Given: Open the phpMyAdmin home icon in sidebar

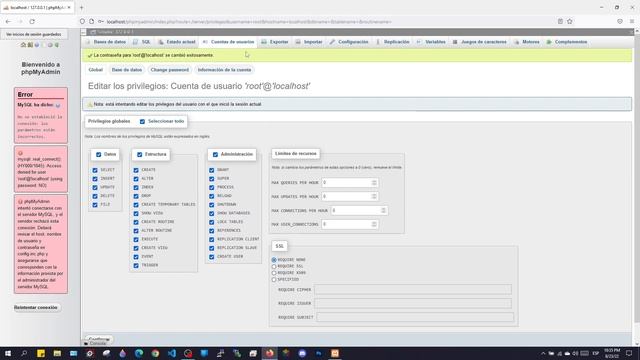Looking at the screenshot, I should click(x=23, y=45).
